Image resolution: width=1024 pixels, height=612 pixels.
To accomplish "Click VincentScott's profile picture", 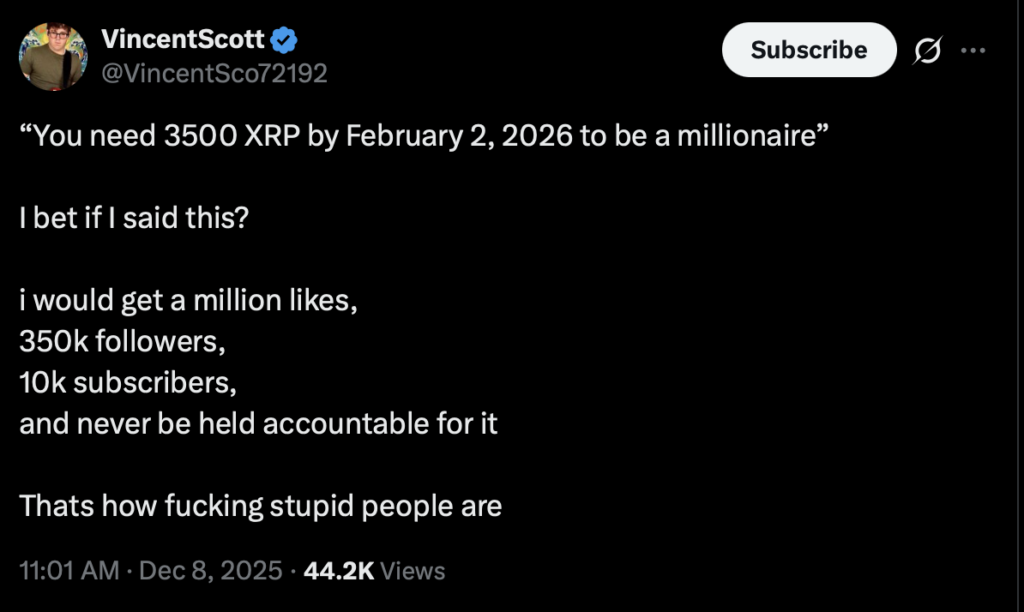I will (54, 54).
